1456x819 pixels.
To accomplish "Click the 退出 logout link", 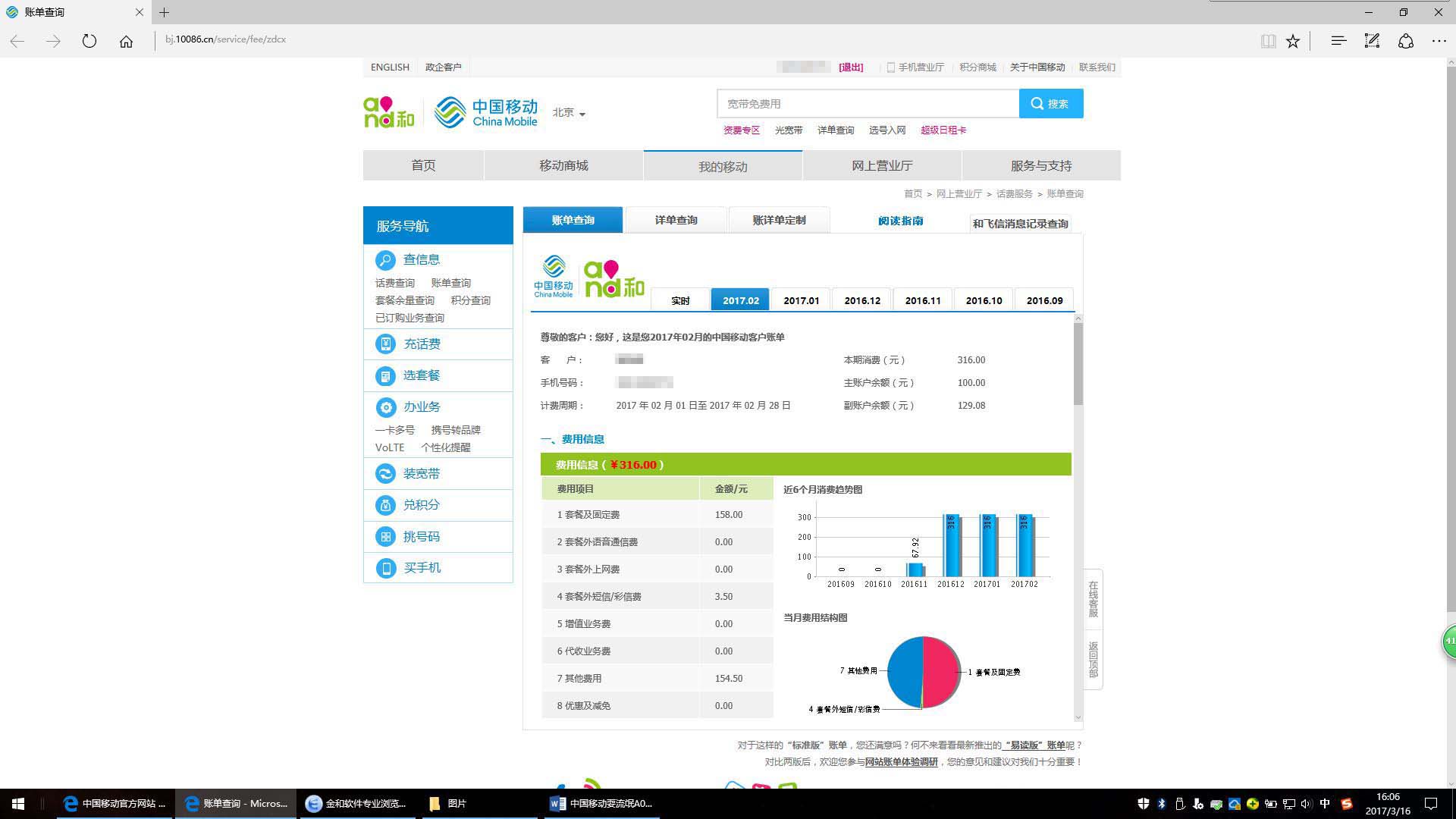I will tap(851, 67).
